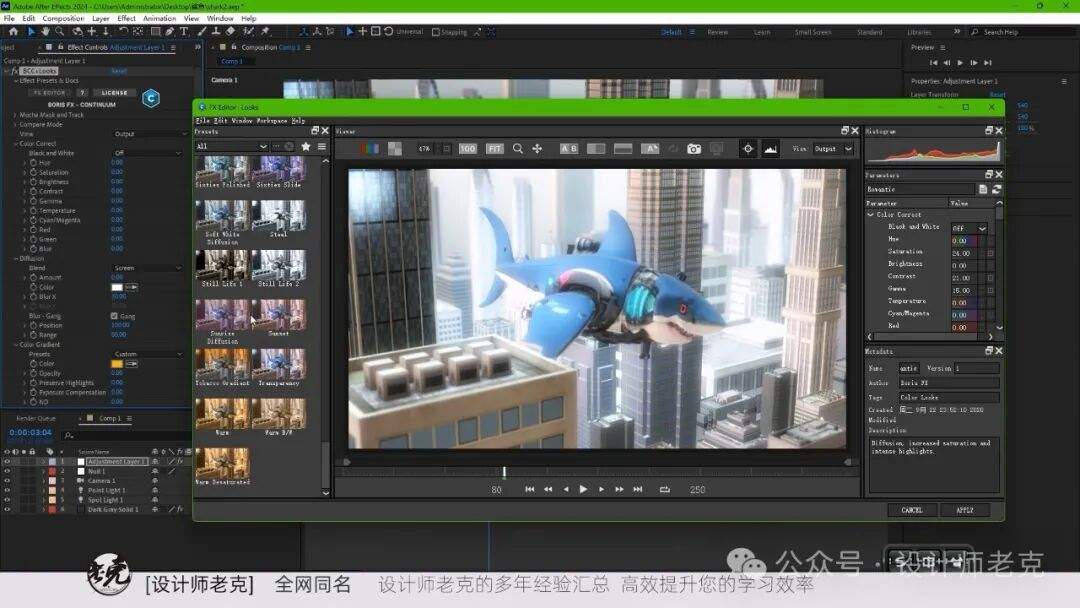Click the Home icon in After Effects toolbar
The width and height of the screenshot is (1080, 608).
pyautogui.click(x=13, y=32)
